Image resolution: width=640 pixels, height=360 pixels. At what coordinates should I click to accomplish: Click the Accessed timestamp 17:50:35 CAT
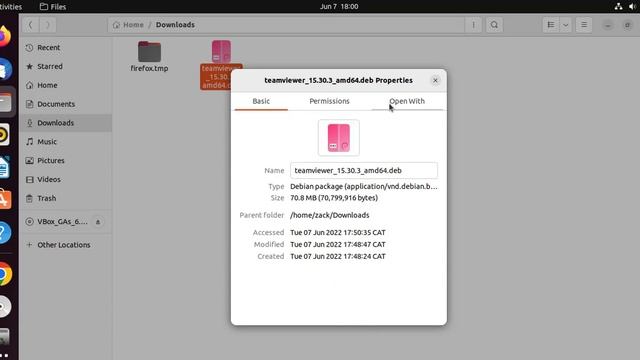click(338, 233)
